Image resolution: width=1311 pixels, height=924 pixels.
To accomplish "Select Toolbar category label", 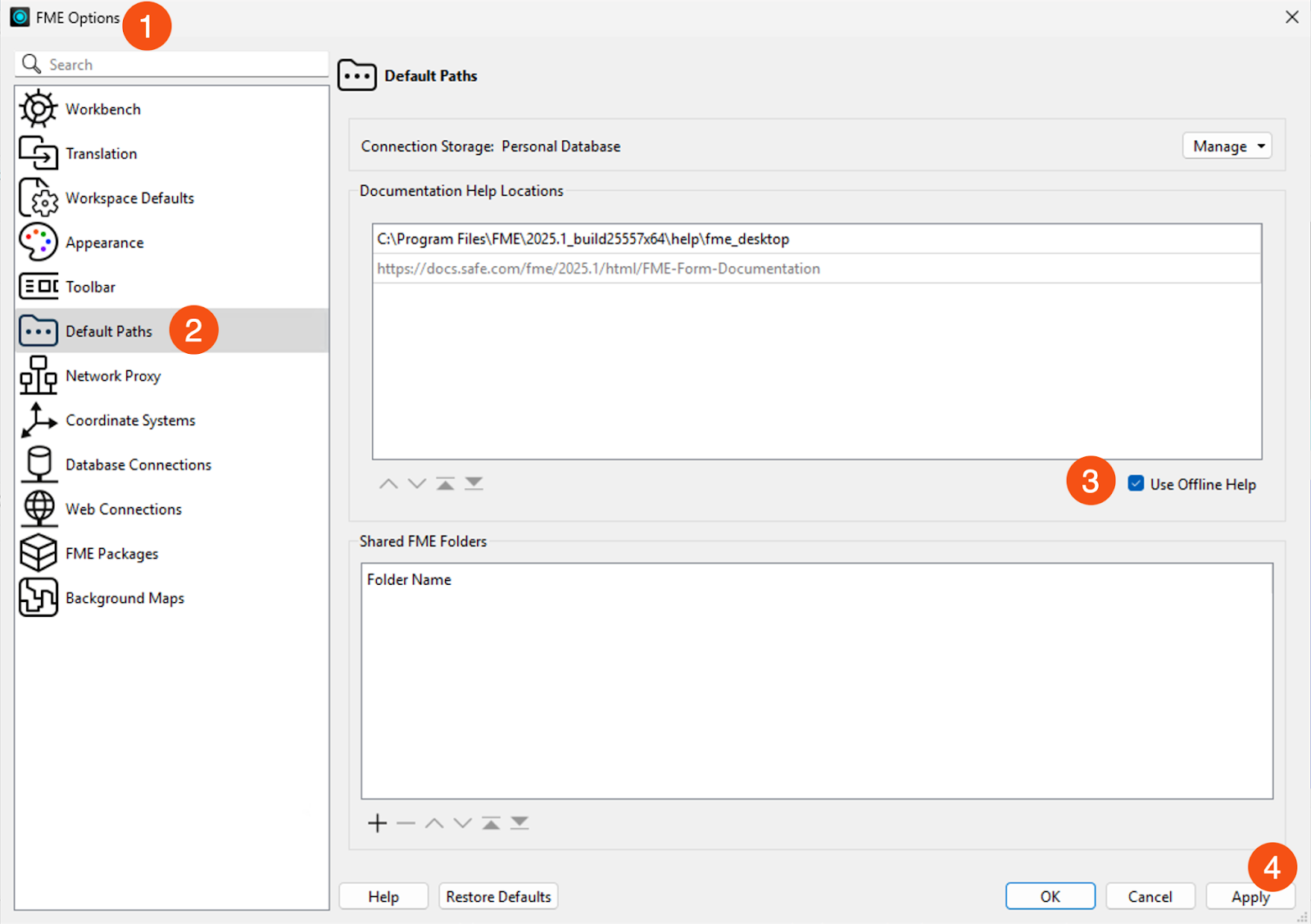I will click(x=91, y=287).
